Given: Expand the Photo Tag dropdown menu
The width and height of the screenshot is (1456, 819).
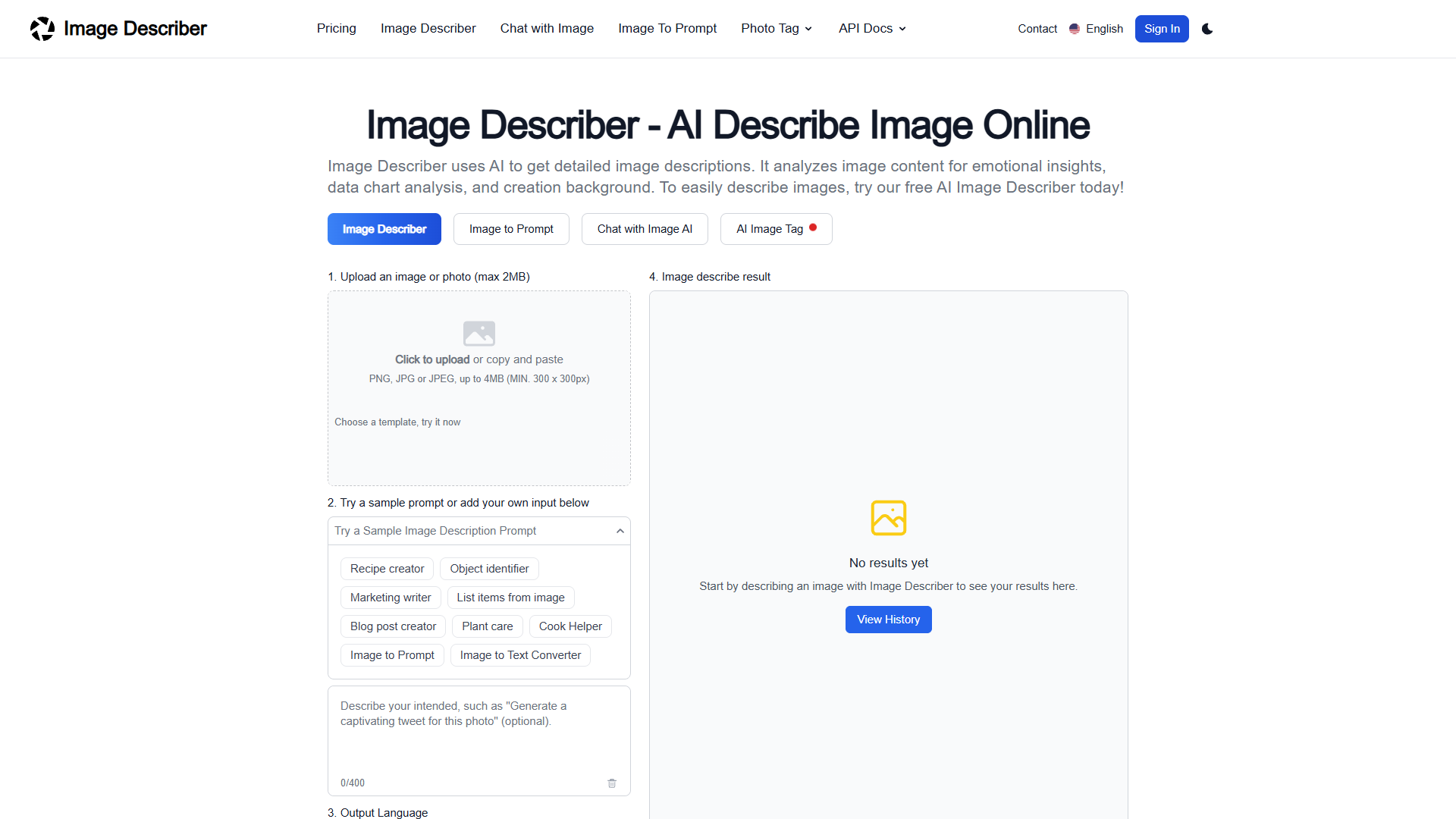Looking at the screenshot, I should [777, 29].
